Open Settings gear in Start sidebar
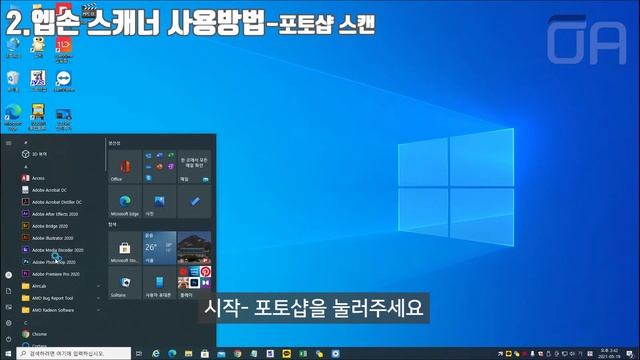 tap(9, 323)
